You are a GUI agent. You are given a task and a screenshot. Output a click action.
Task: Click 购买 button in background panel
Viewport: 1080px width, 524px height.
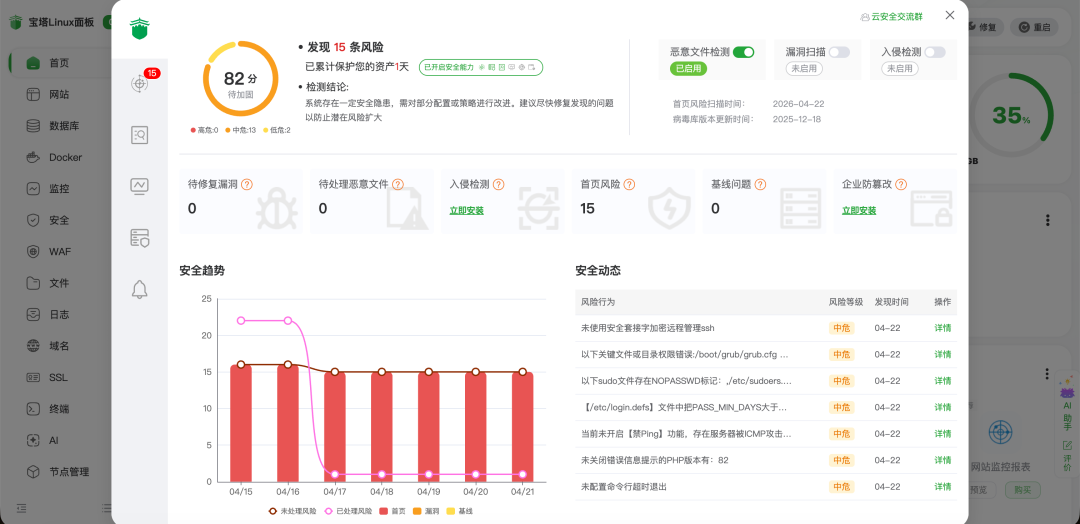click(x=1022, y=490)
